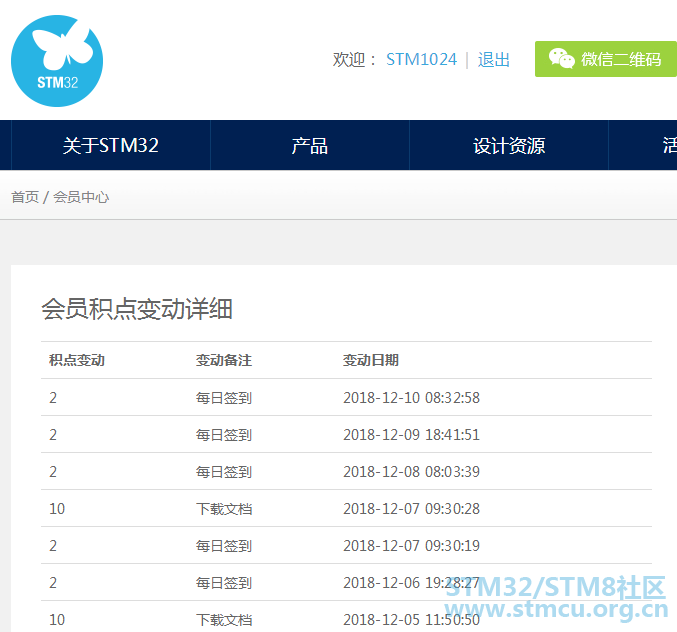Image resolution: width=677 pixels, height=632 pixels.
Task: Click the 变动日期 column header
Action: click(371, 360)
